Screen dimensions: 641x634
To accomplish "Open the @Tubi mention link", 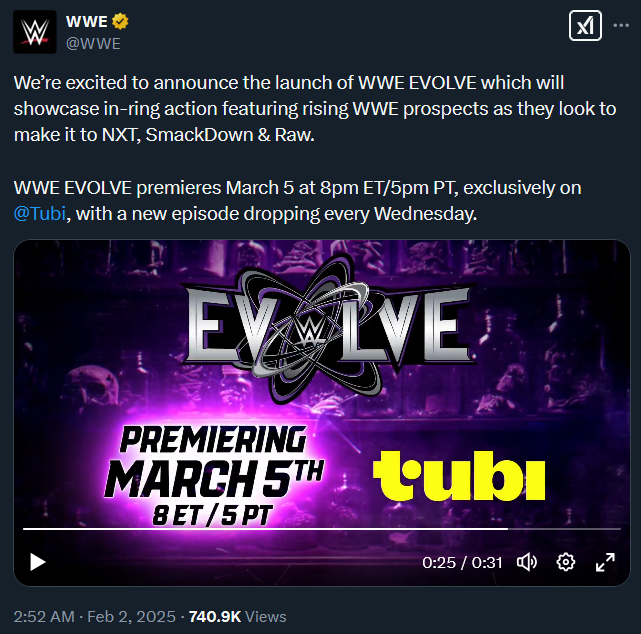I will [40, 214].
